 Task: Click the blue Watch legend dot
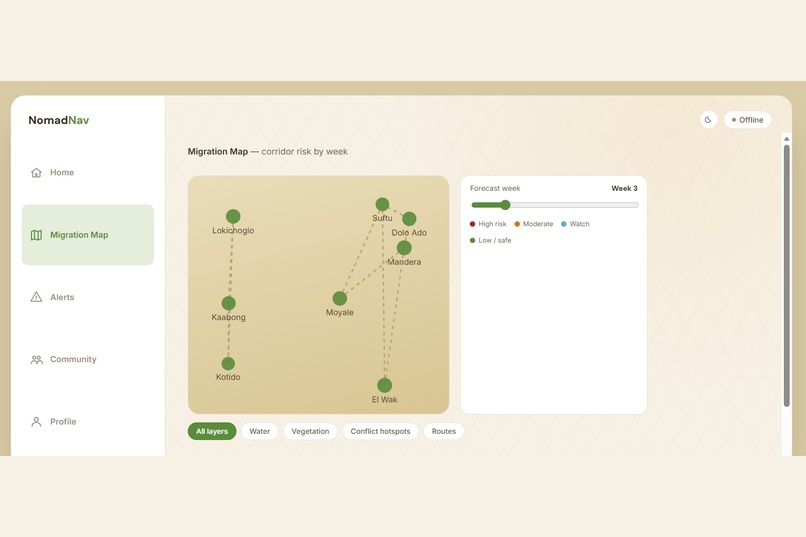click(x=563, y=224)
